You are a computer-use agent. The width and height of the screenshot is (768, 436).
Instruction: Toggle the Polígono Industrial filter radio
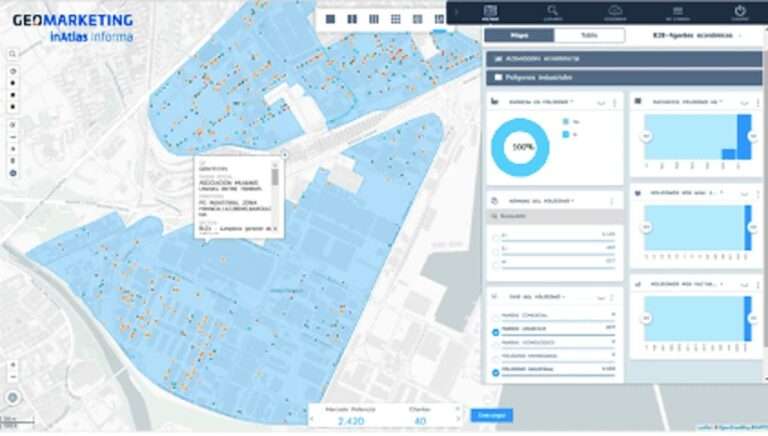point(496,372)
